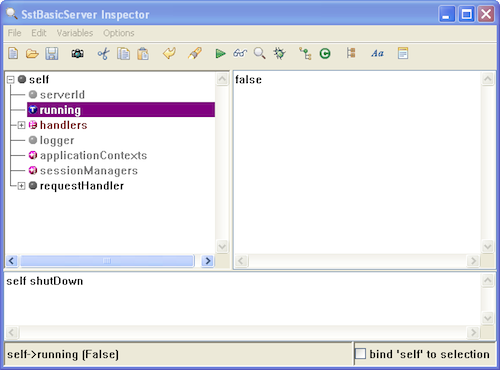Image resolution: width=500 pixels, height=370 pixels.
Task: Click the Paste clipboard toolbar icon
Action: [x=143, y=53]
